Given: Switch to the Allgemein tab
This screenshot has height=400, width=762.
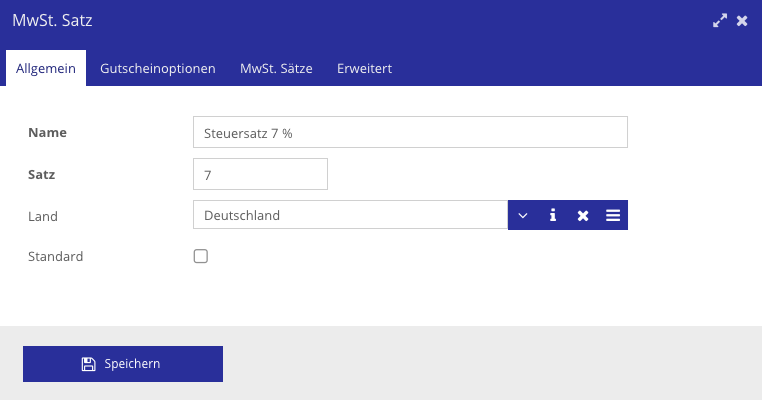Looking at the screenshot, I should pyautogui.click(x=46, y=68).
